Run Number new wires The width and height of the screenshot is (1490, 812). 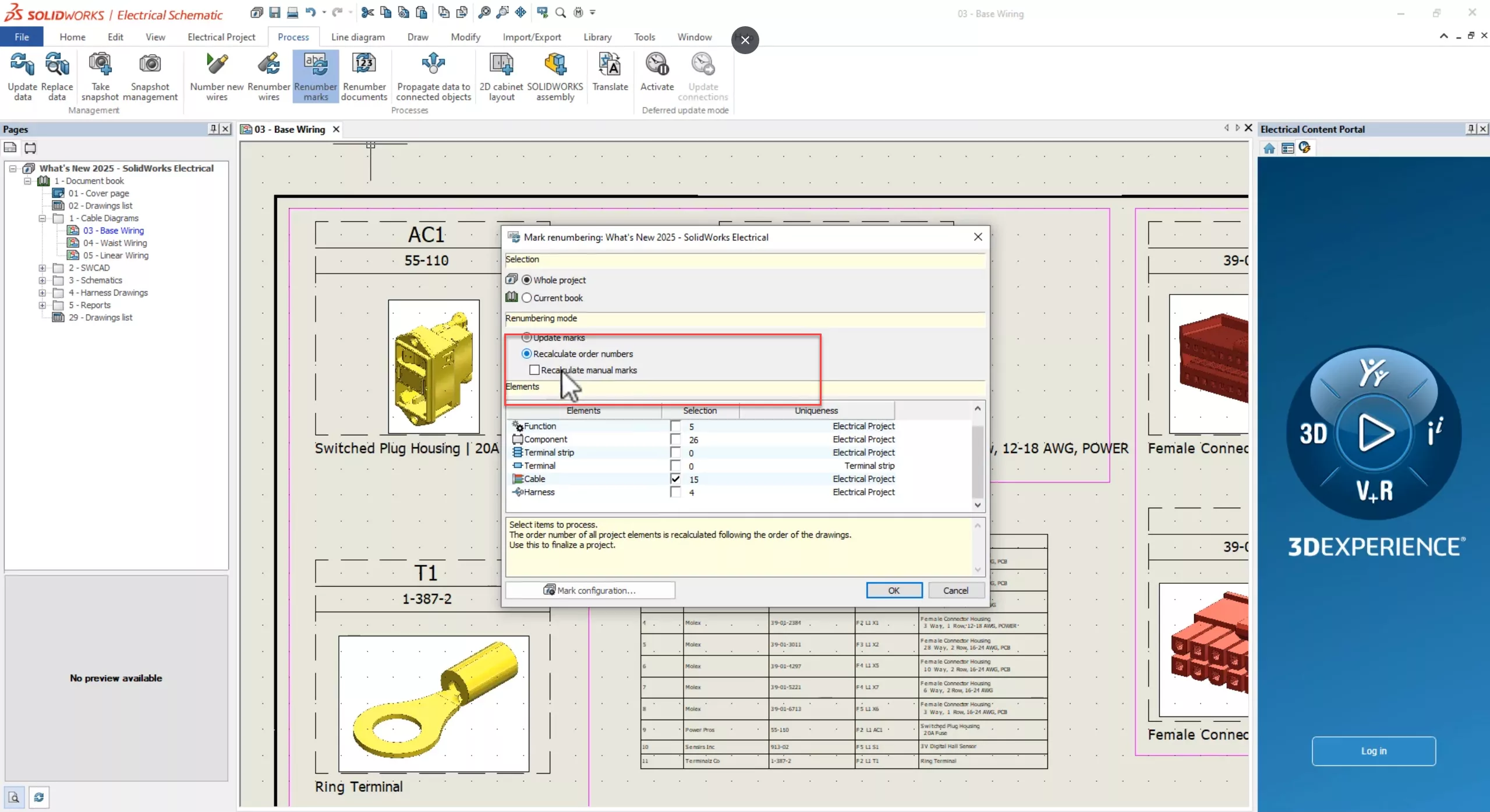tap(217, 76)
